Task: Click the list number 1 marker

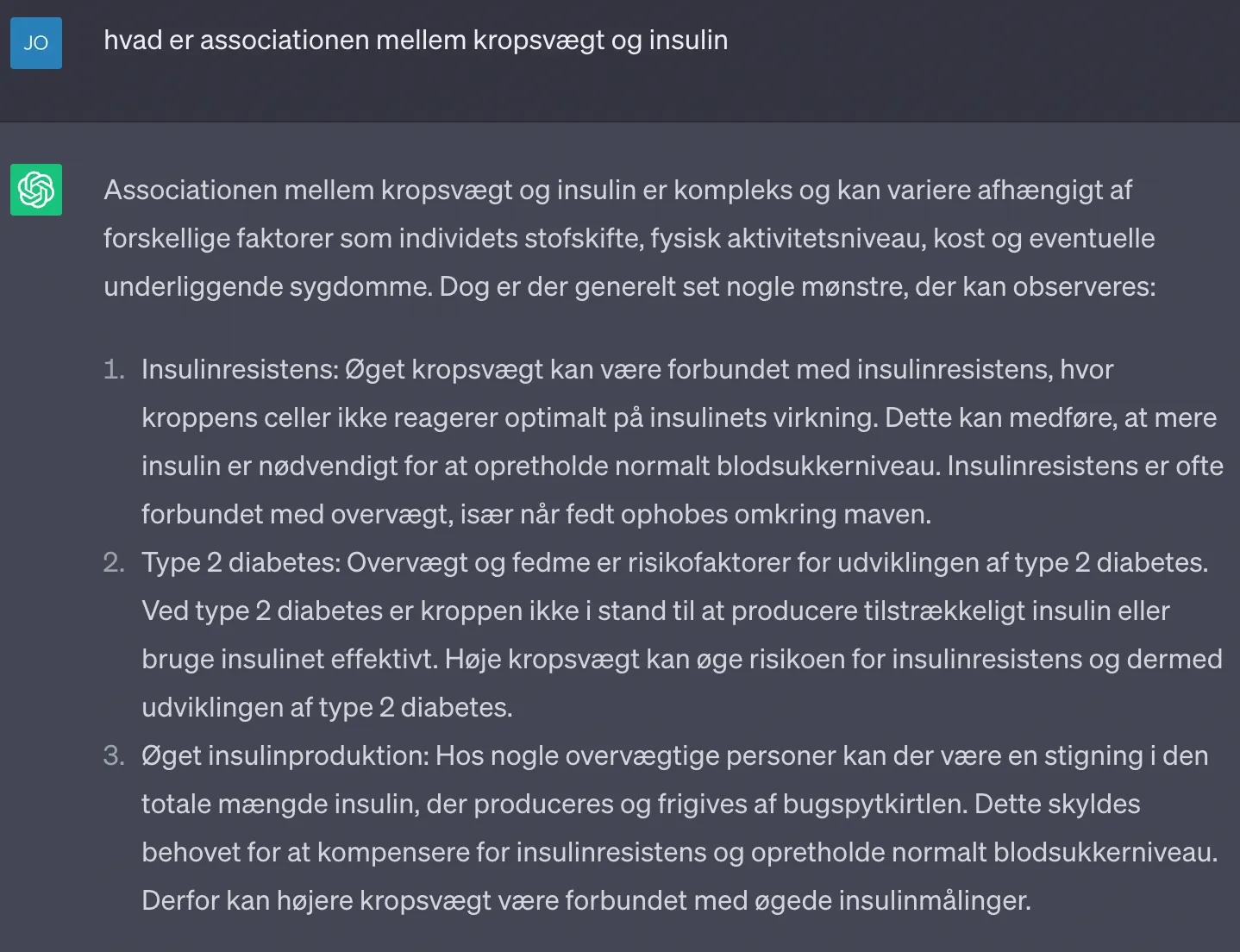Action: coord(114,369)
